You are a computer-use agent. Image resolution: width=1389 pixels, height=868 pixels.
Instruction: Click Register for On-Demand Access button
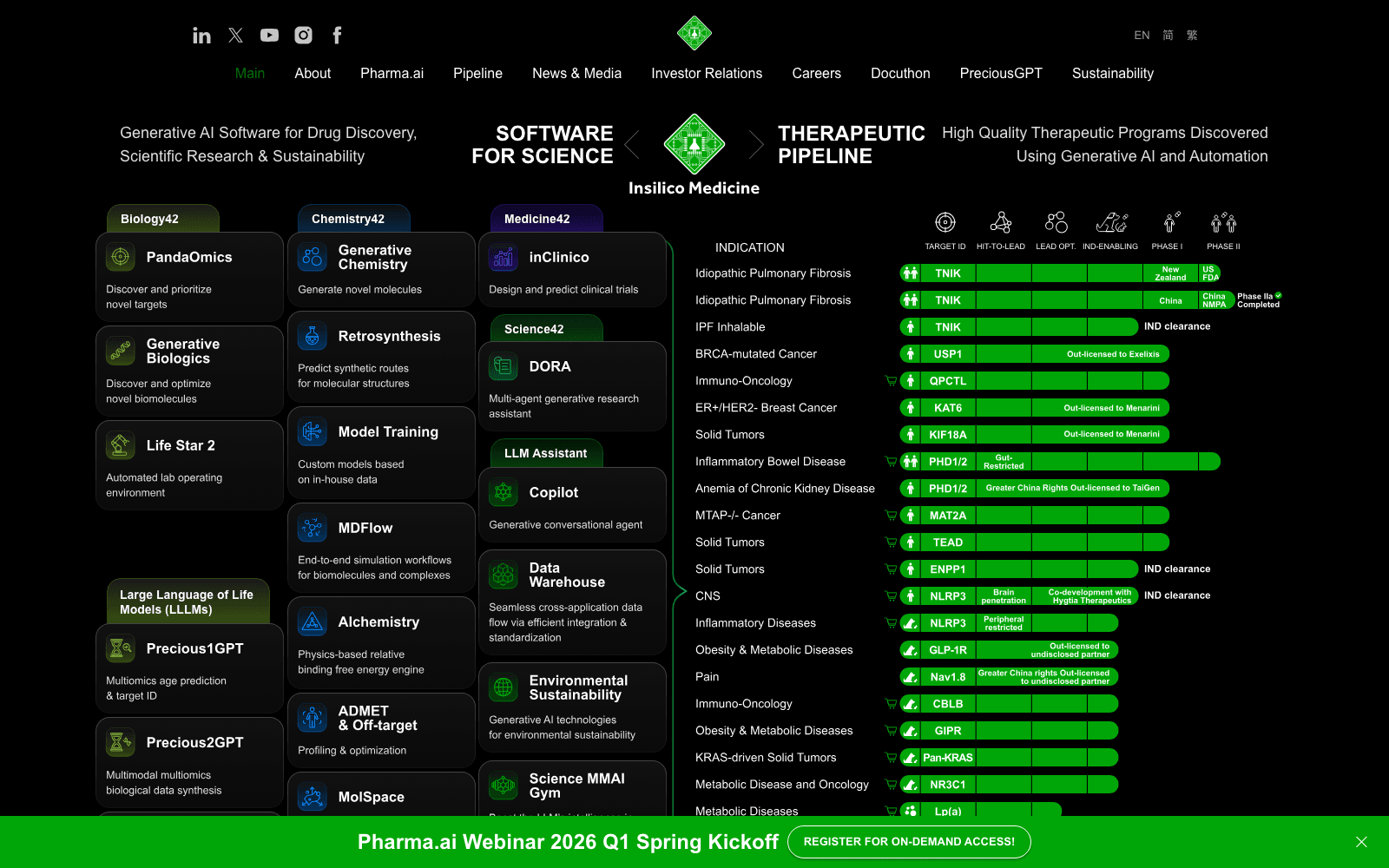tap(909, 842)
